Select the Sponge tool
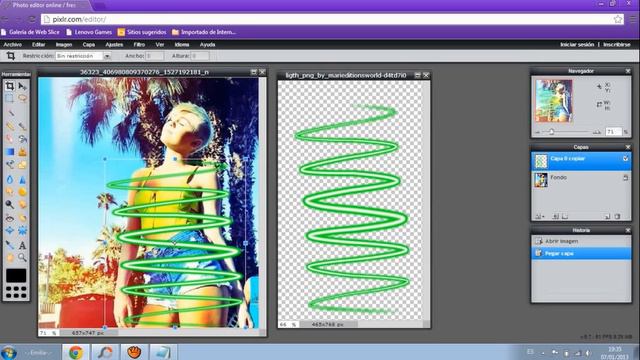 point(22,191)
